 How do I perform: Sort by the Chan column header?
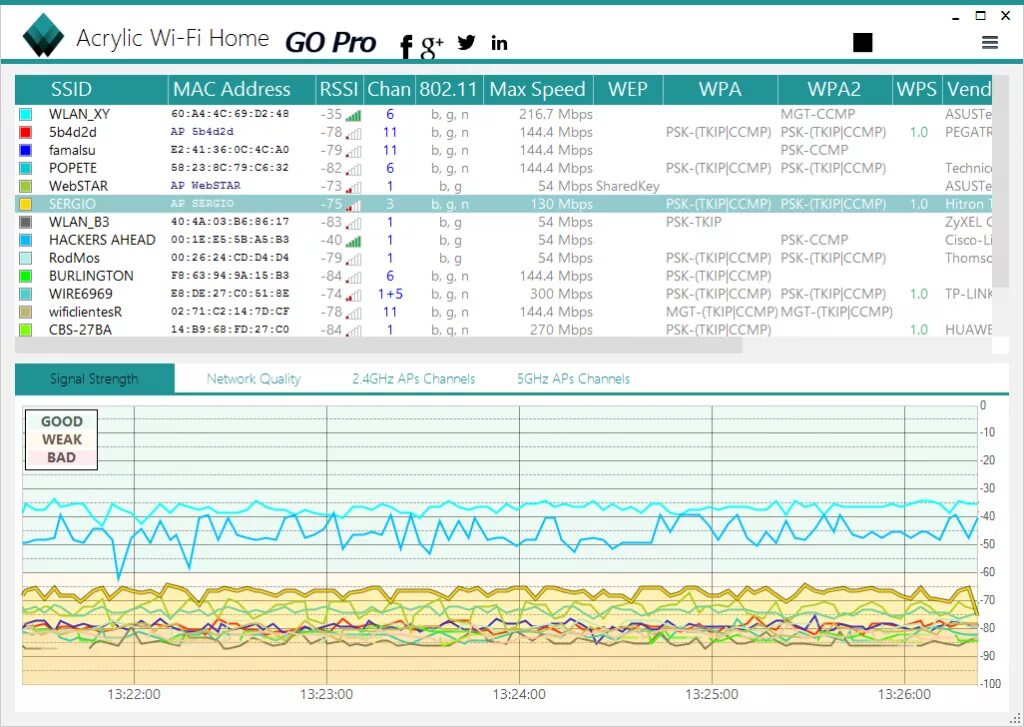pyautogui.click(x=389, y=89)
